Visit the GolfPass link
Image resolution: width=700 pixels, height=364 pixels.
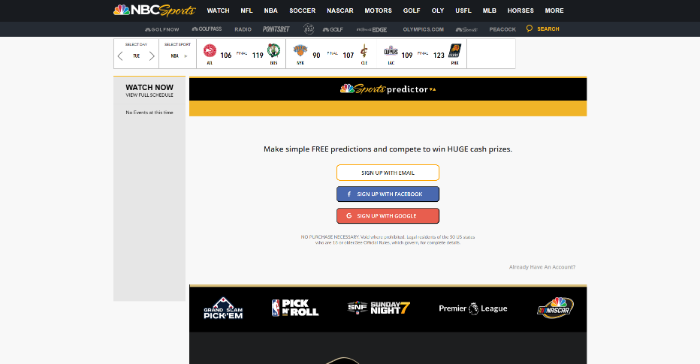[207, 29]
